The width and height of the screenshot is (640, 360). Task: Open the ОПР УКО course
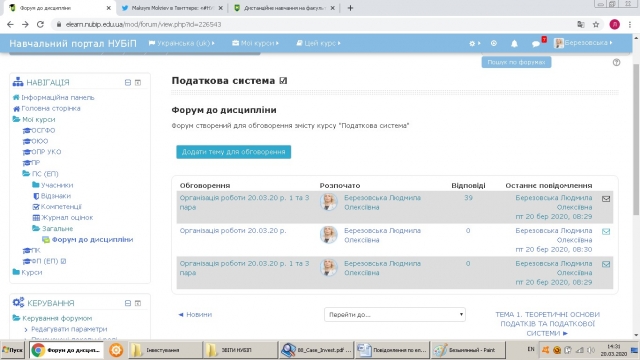click(46, 152)
